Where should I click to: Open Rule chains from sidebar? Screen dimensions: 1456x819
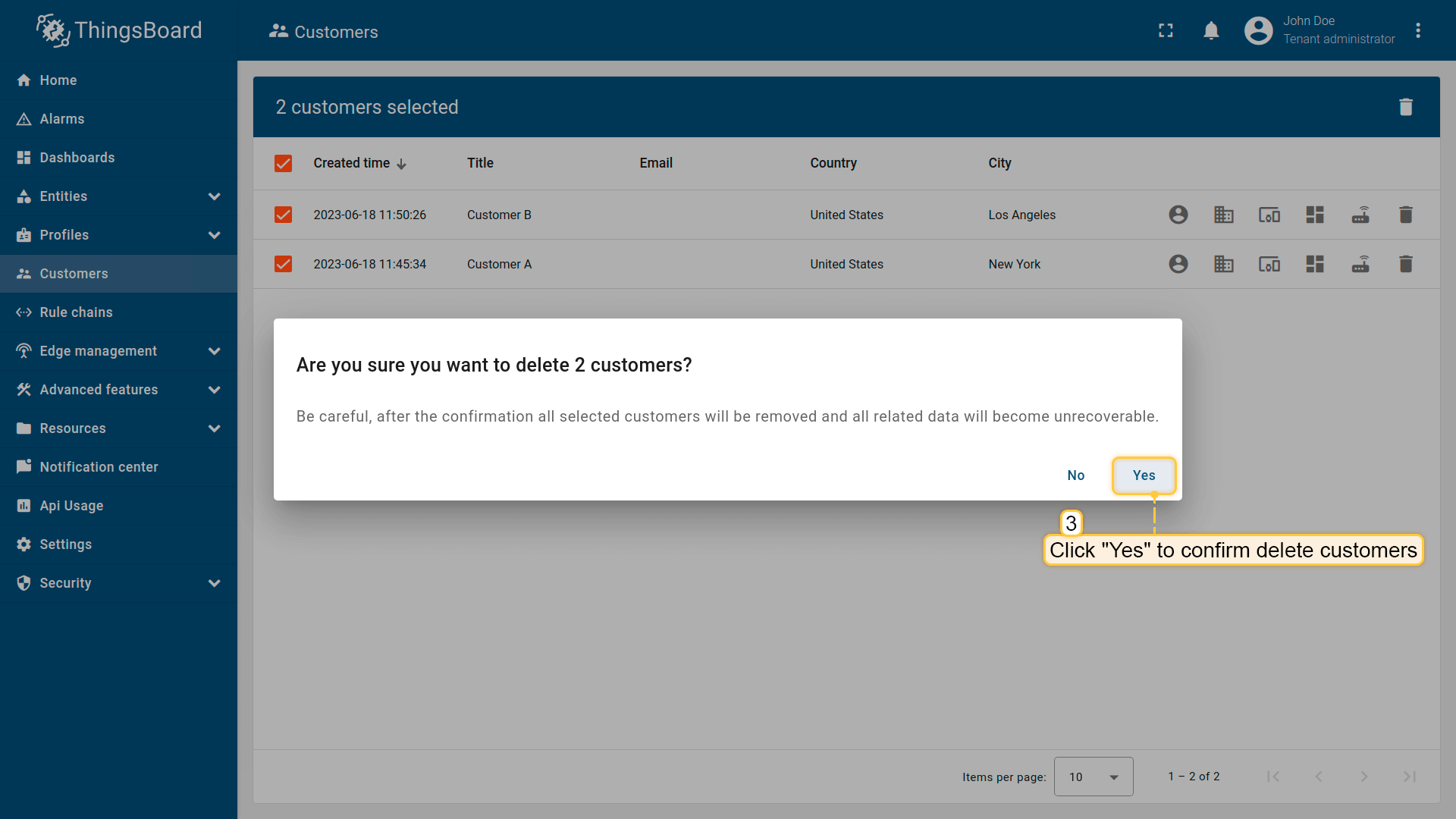[76, 312]
